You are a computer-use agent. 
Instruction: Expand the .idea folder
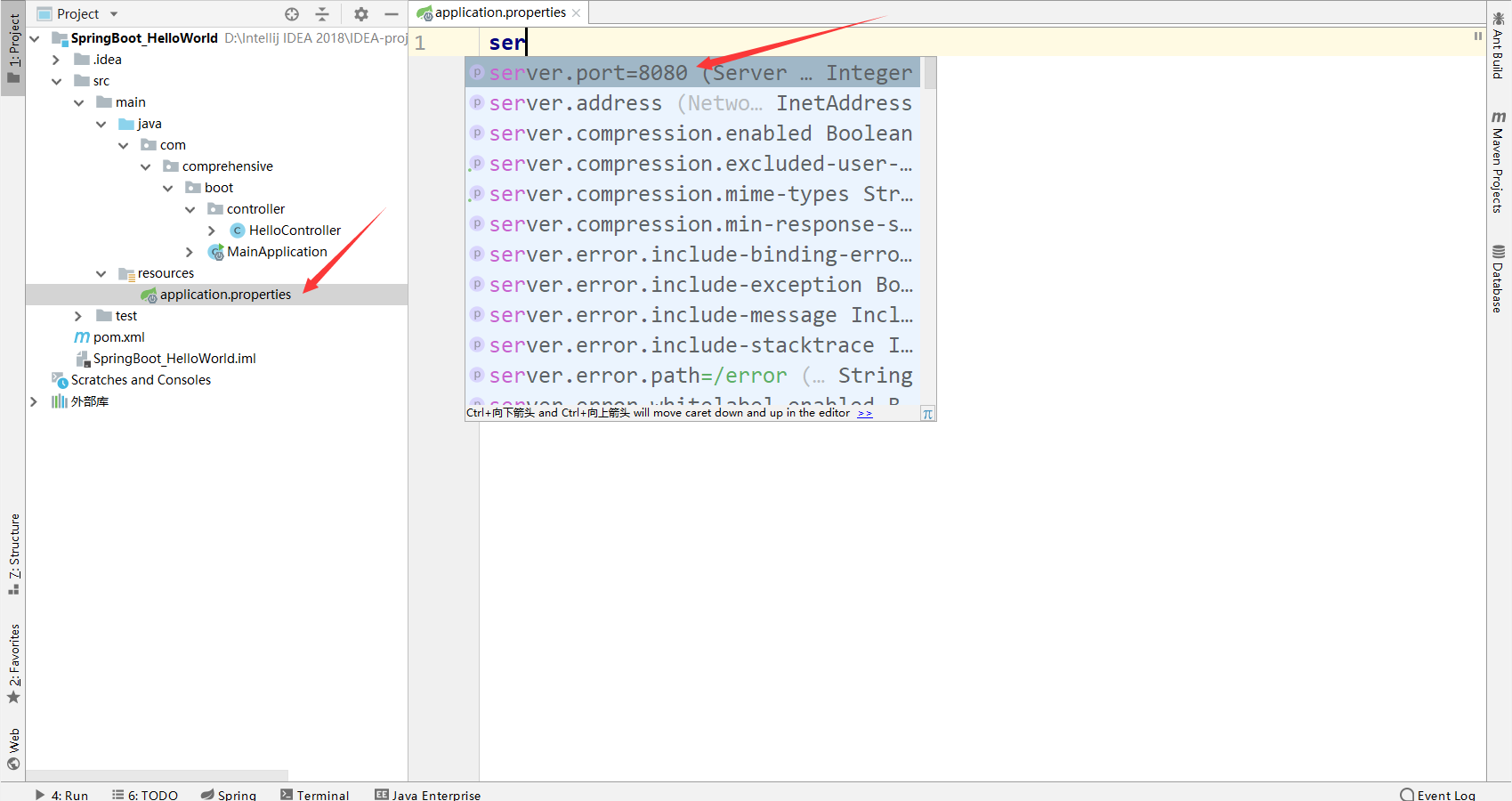[56, 60]
